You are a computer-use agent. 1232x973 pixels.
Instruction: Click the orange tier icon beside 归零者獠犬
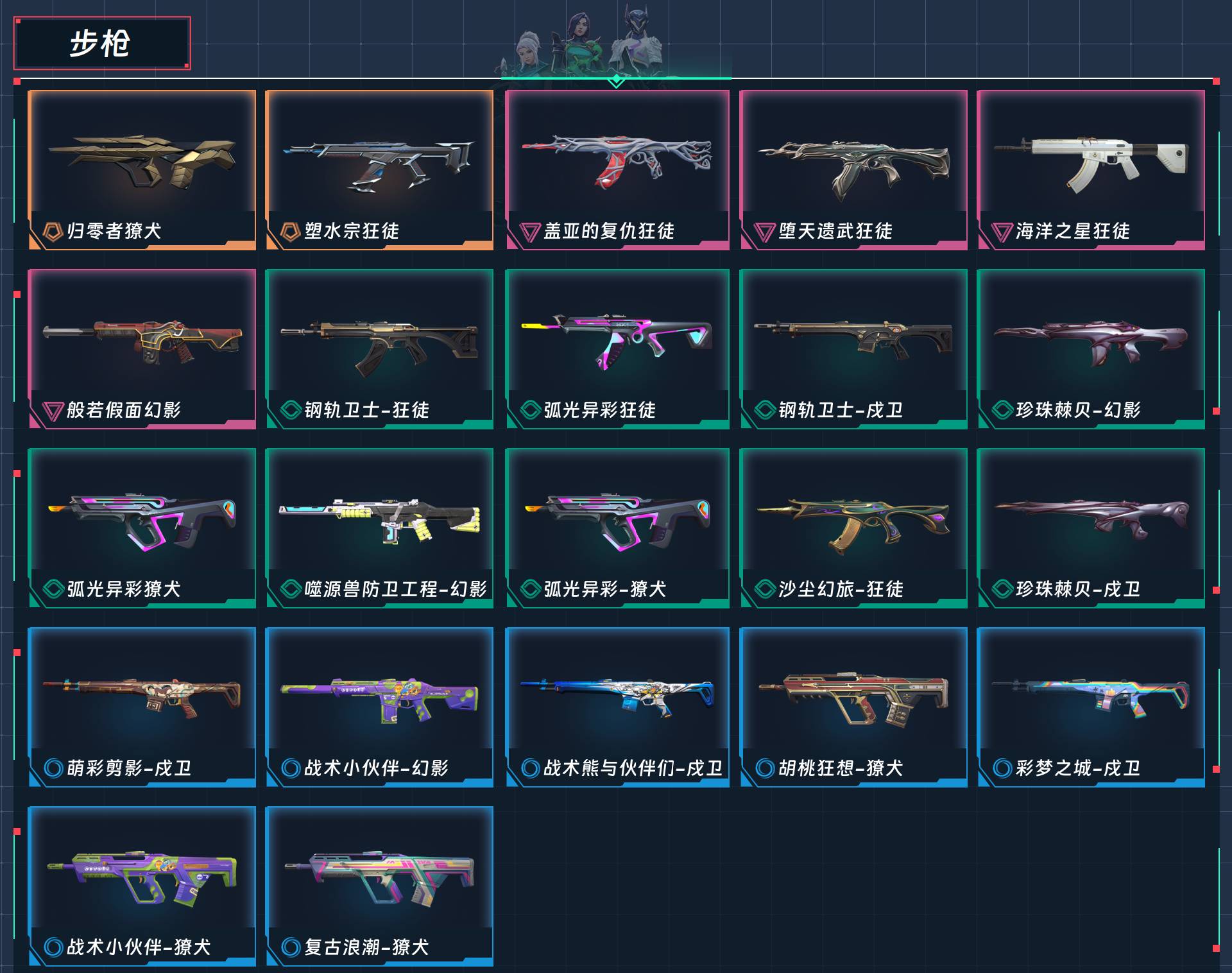52,232
